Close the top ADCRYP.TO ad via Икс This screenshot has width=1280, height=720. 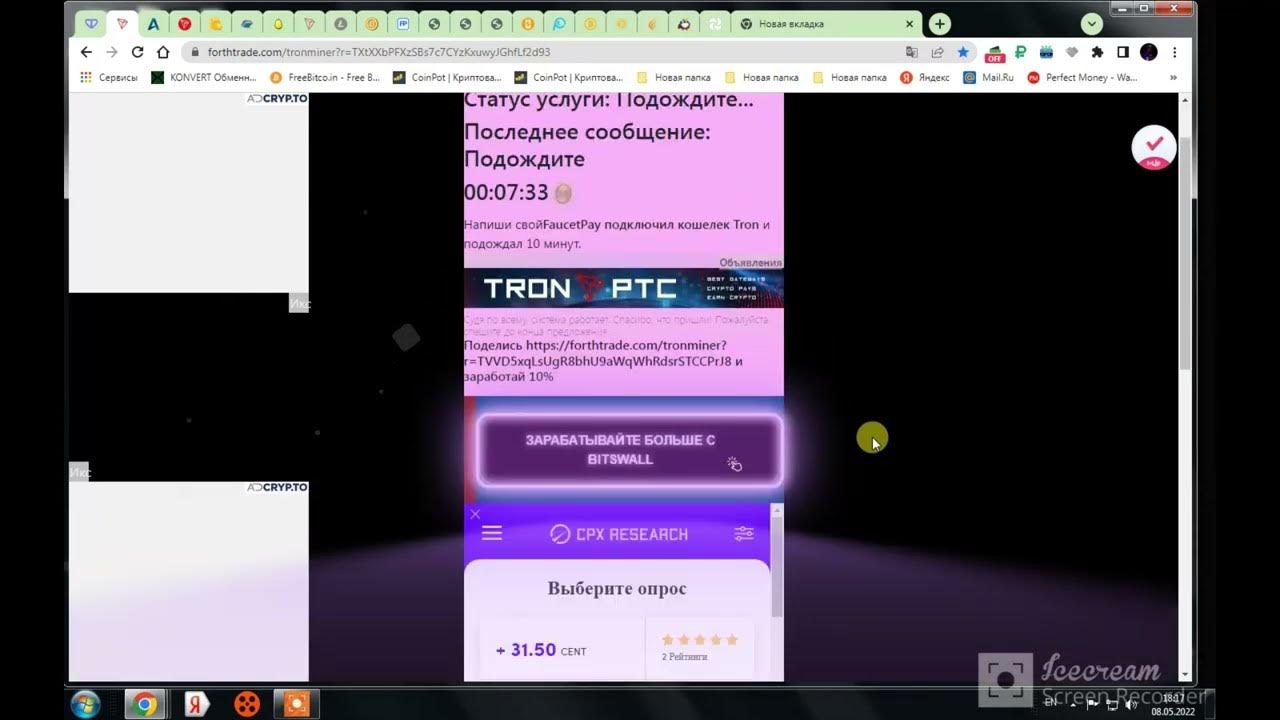click(299, 303)
